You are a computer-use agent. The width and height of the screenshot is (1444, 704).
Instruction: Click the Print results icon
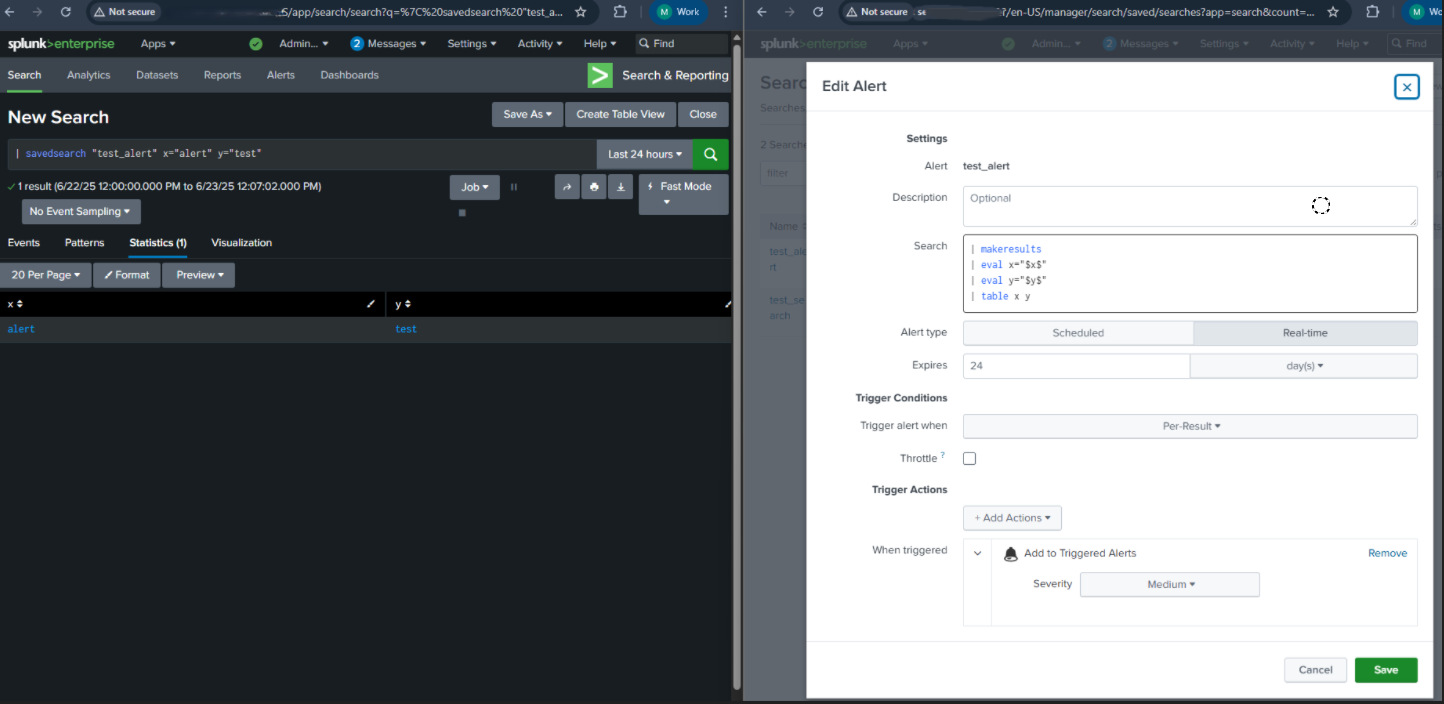click(x=594, y=186)
